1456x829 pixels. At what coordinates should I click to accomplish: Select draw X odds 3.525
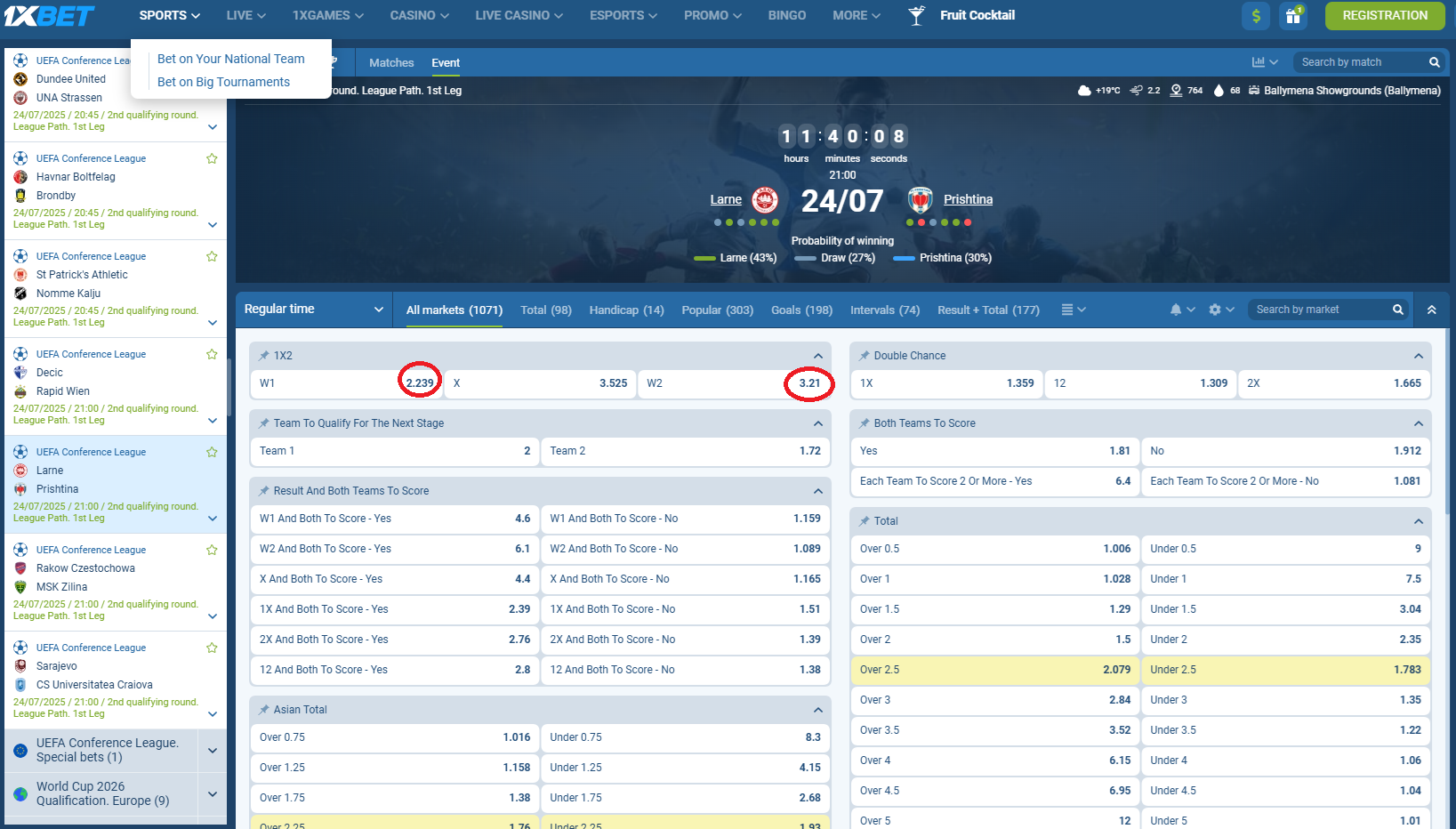tap(541, 383)
